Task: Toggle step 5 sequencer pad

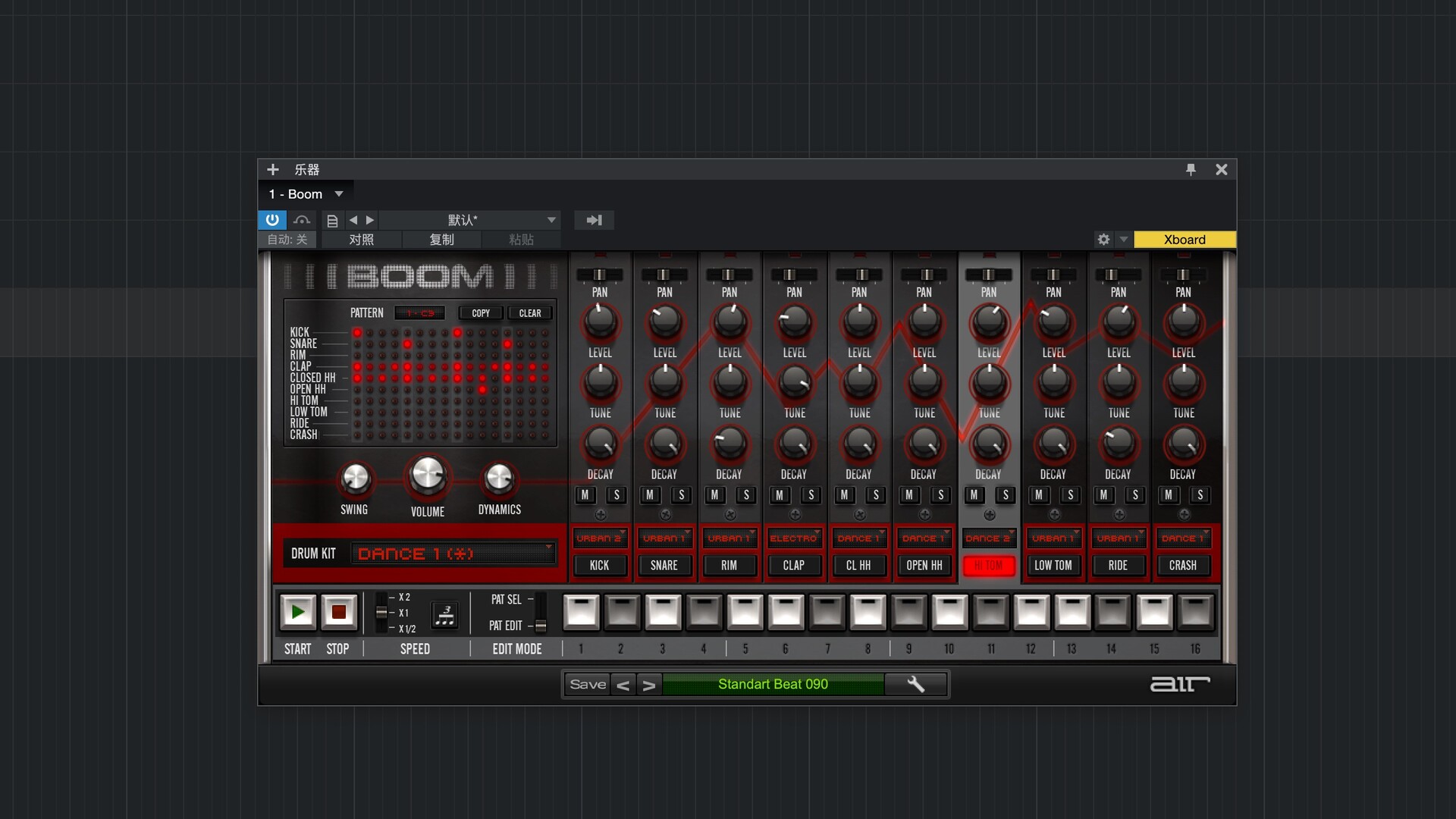Action: pyautogui.click(x=745, y=612)
